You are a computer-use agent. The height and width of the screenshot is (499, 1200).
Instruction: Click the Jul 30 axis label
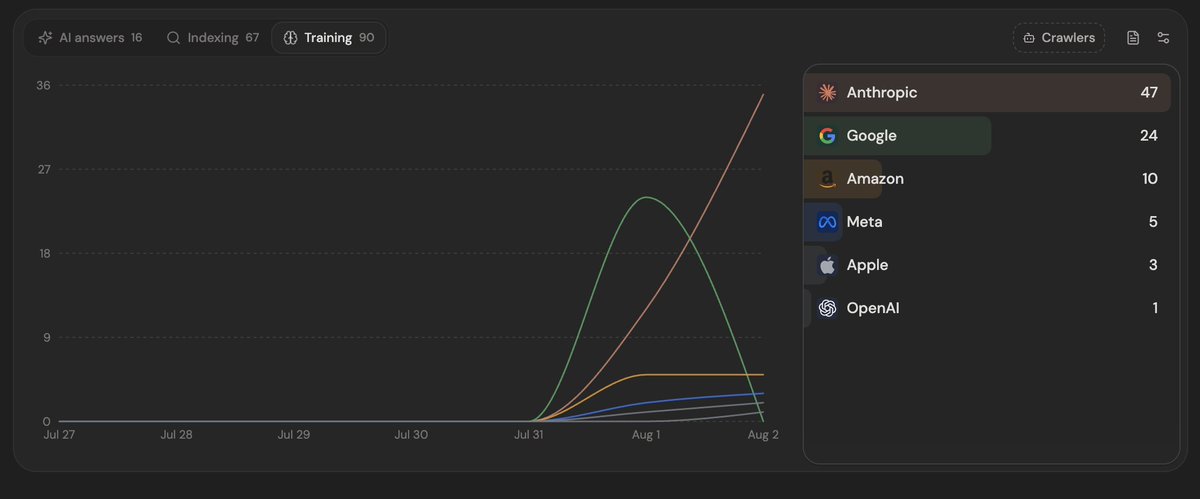pyautogui.click(x=411, y=435)
